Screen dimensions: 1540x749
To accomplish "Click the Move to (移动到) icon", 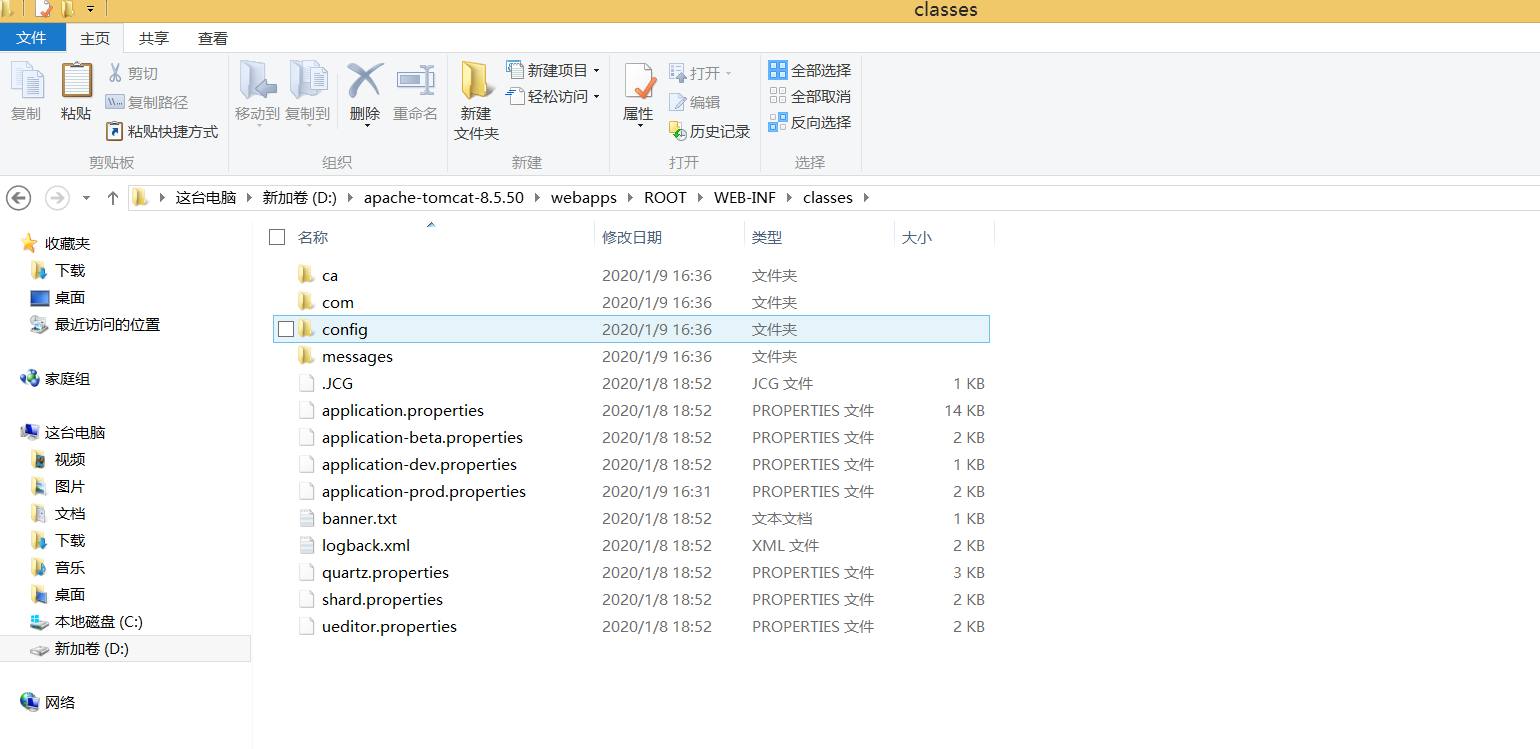I will 257,80.
